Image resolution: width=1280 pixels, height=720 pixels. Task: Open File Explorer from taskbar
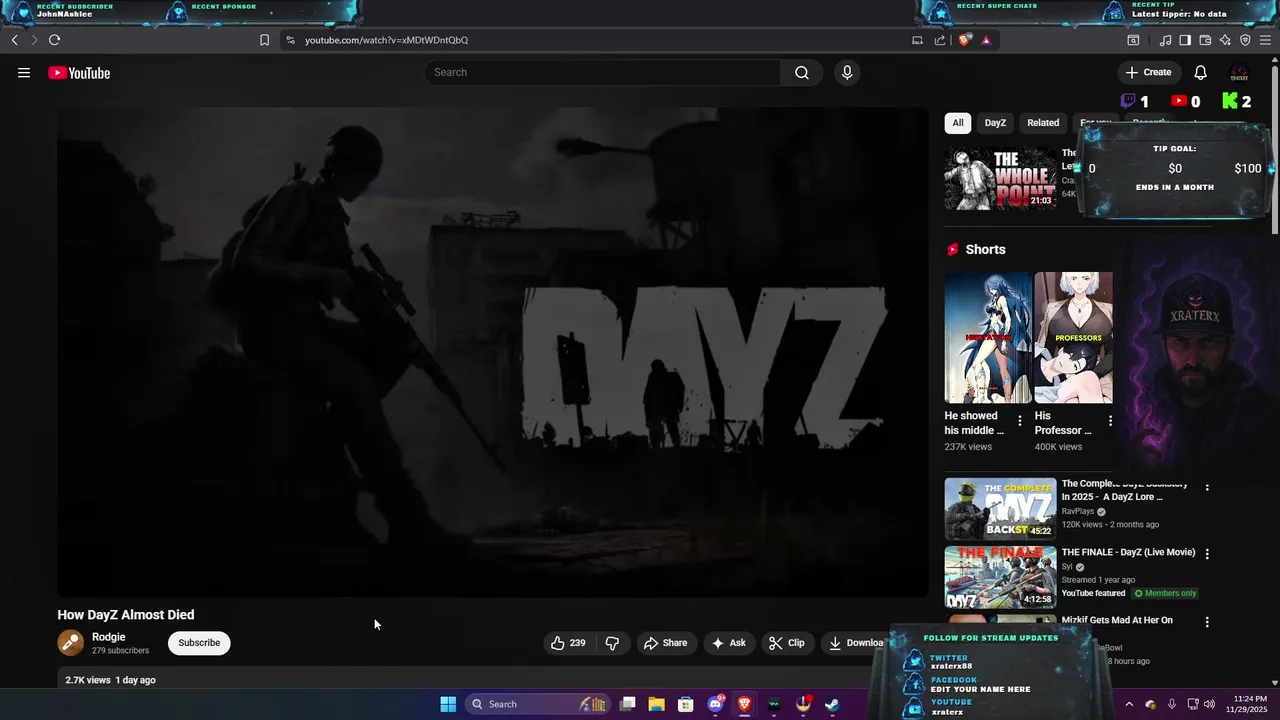(x=657, y=704)
